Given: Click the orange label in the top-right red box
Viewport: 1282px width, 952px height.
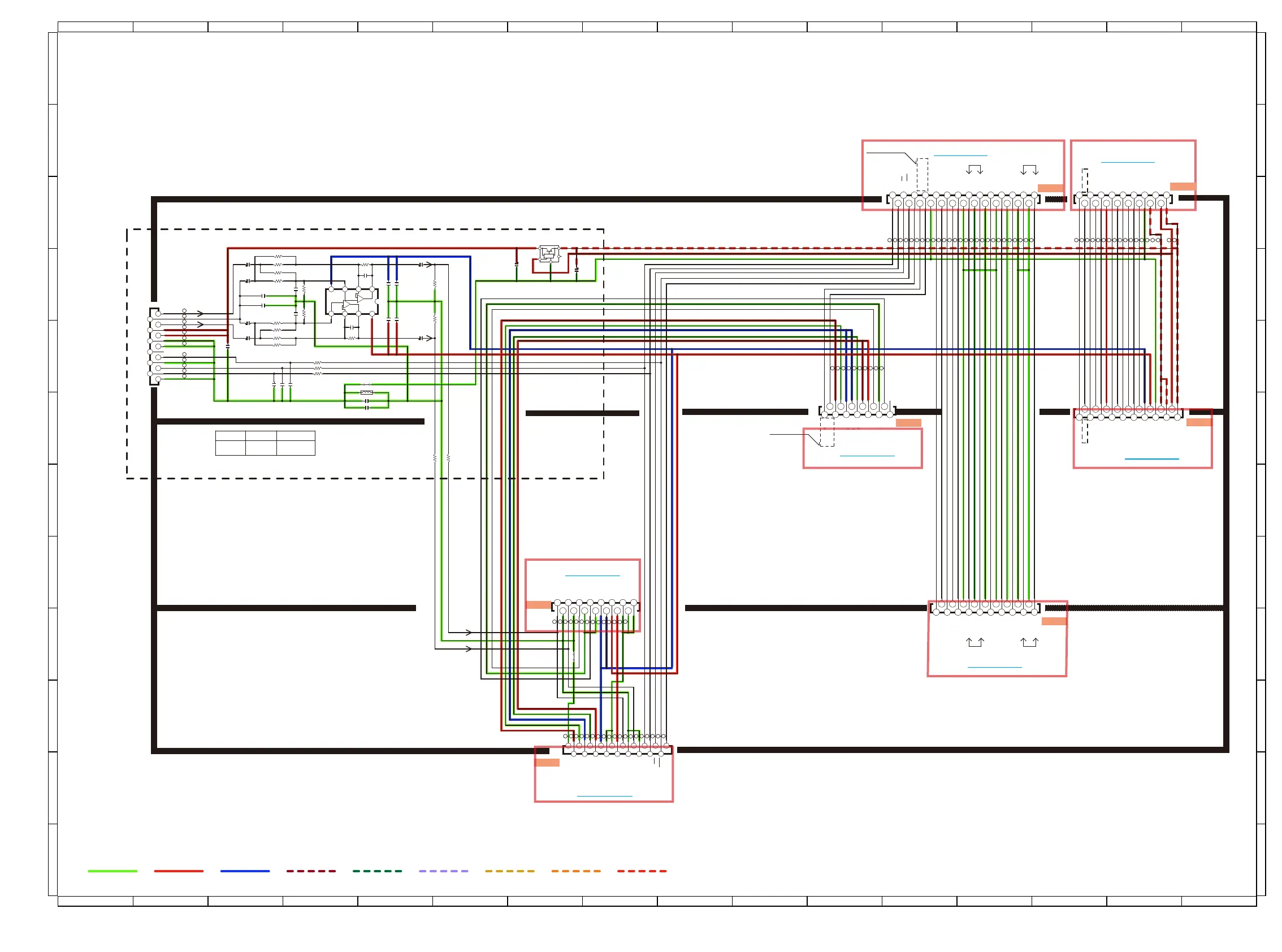Looking at the screenshot, I should tap(1183, 186).
